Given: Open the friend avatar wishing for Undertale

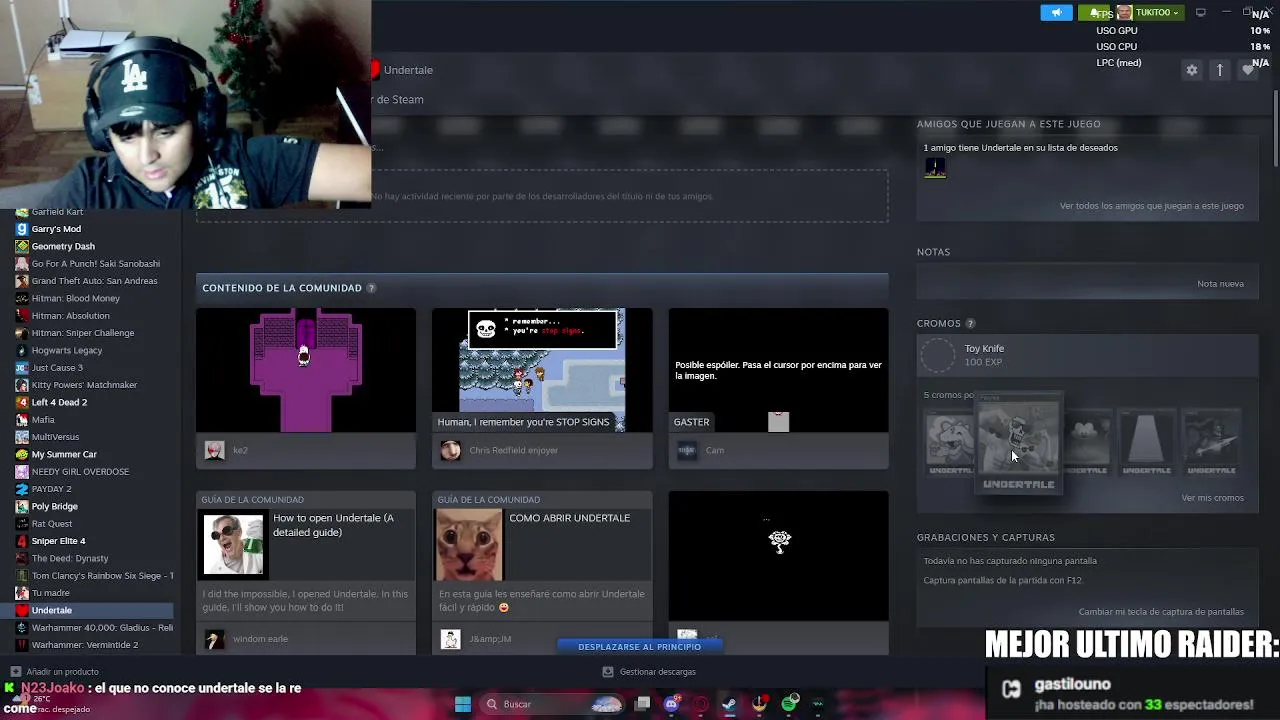Looking at the screenshot, I should click(x=935, y=168).
